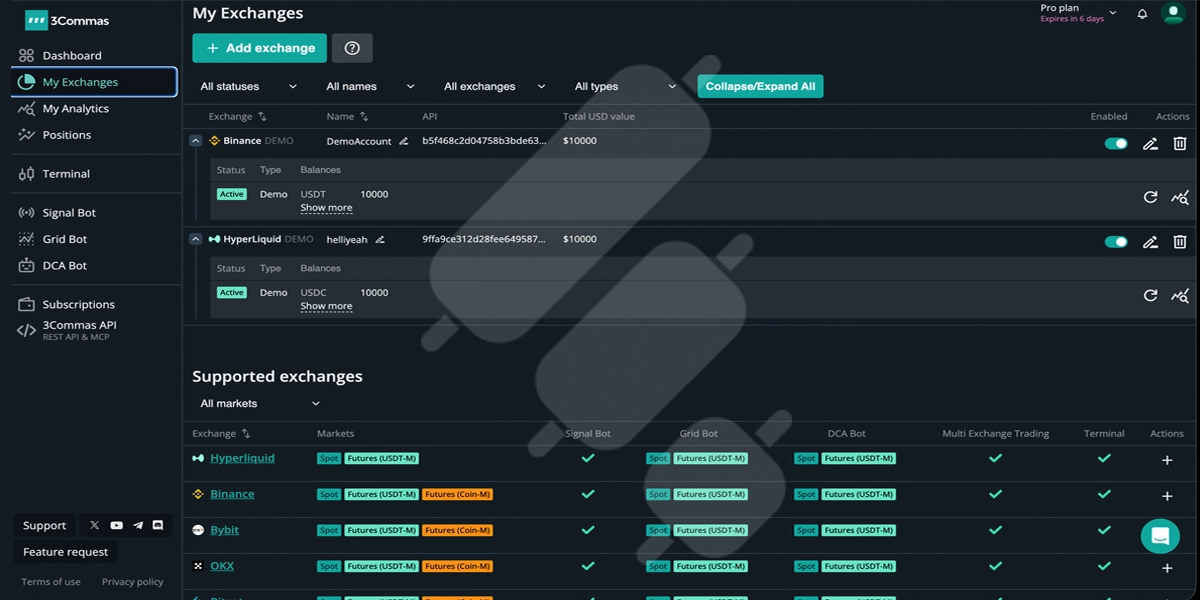Open analytics icon for the HyperLiquid account
This screenshot has height=600, width=1200.
point(1180,296)
